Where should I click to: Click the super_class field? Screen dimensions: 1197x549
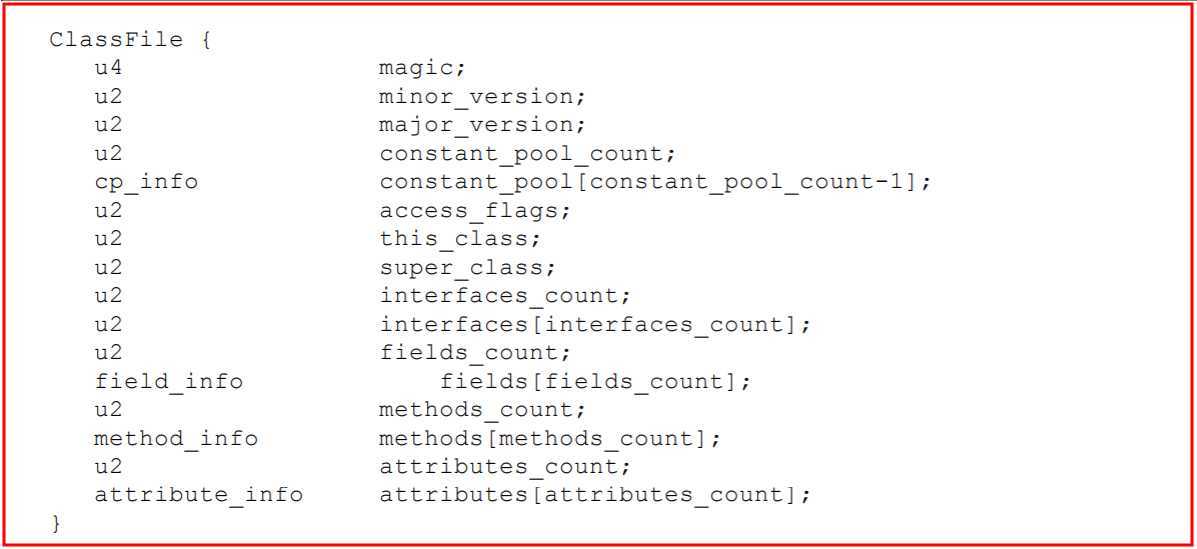click(466, 268)
